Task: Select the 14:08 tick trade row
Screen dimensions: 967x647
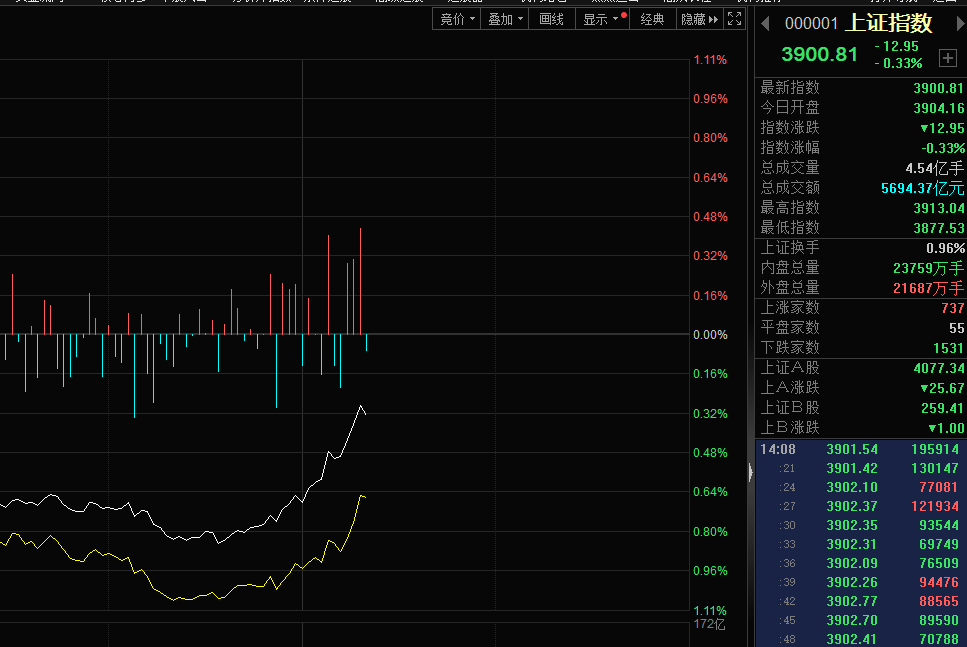Action: click(x=860, y=450)
